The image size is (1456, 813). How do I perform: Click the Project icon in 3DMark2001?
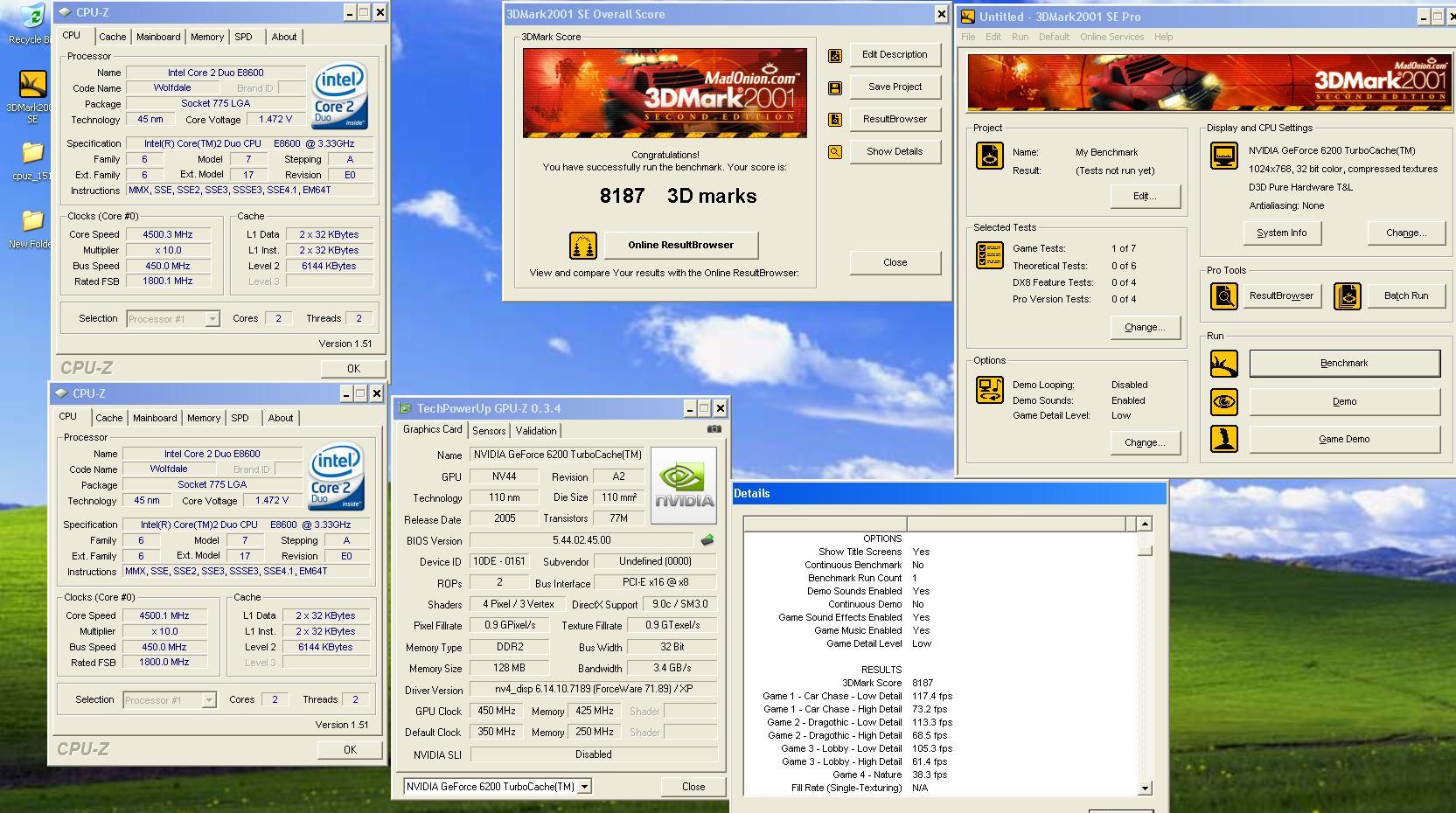point(990,156)
